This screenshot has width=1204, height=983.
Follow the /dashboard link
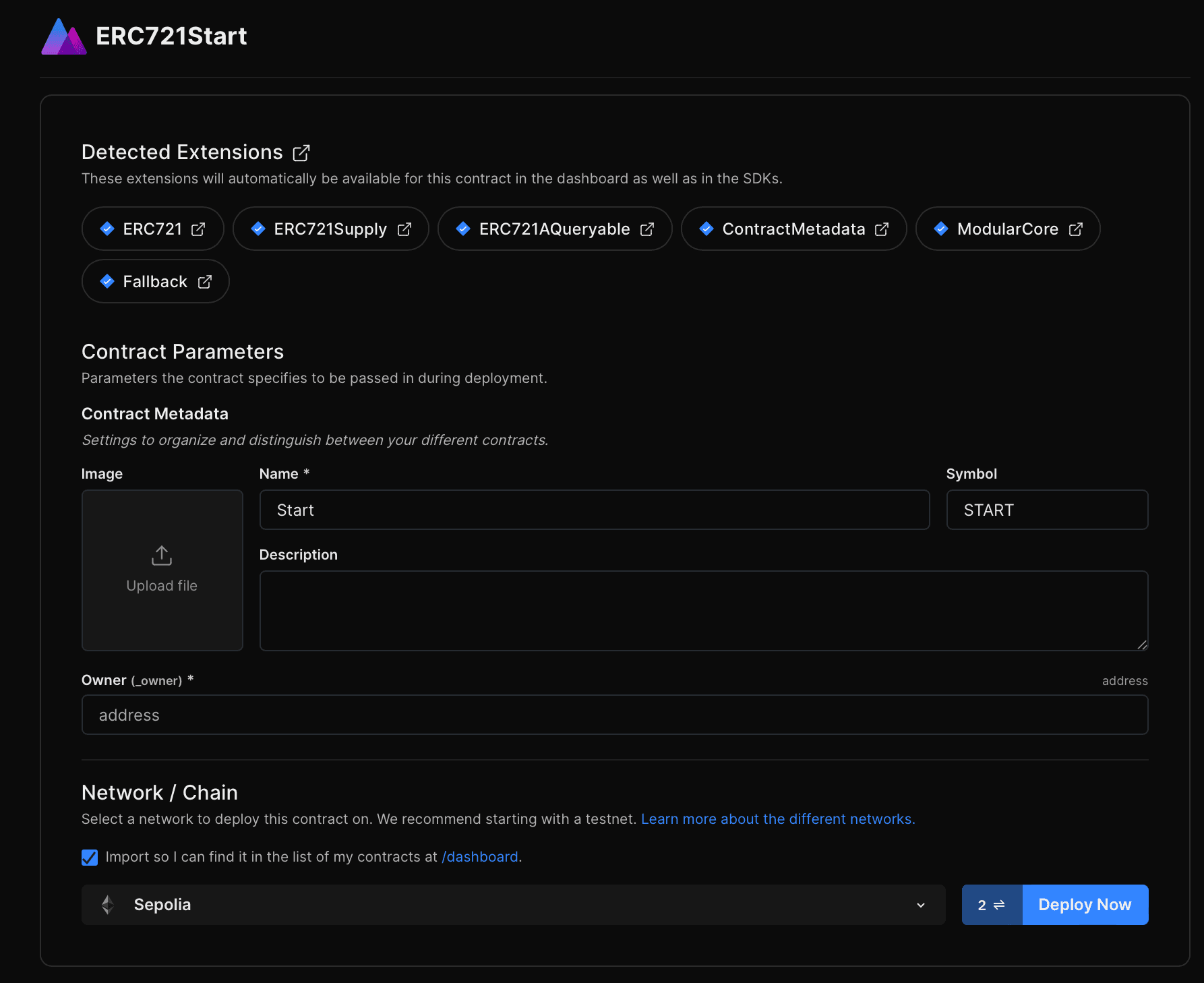[480, 857]
